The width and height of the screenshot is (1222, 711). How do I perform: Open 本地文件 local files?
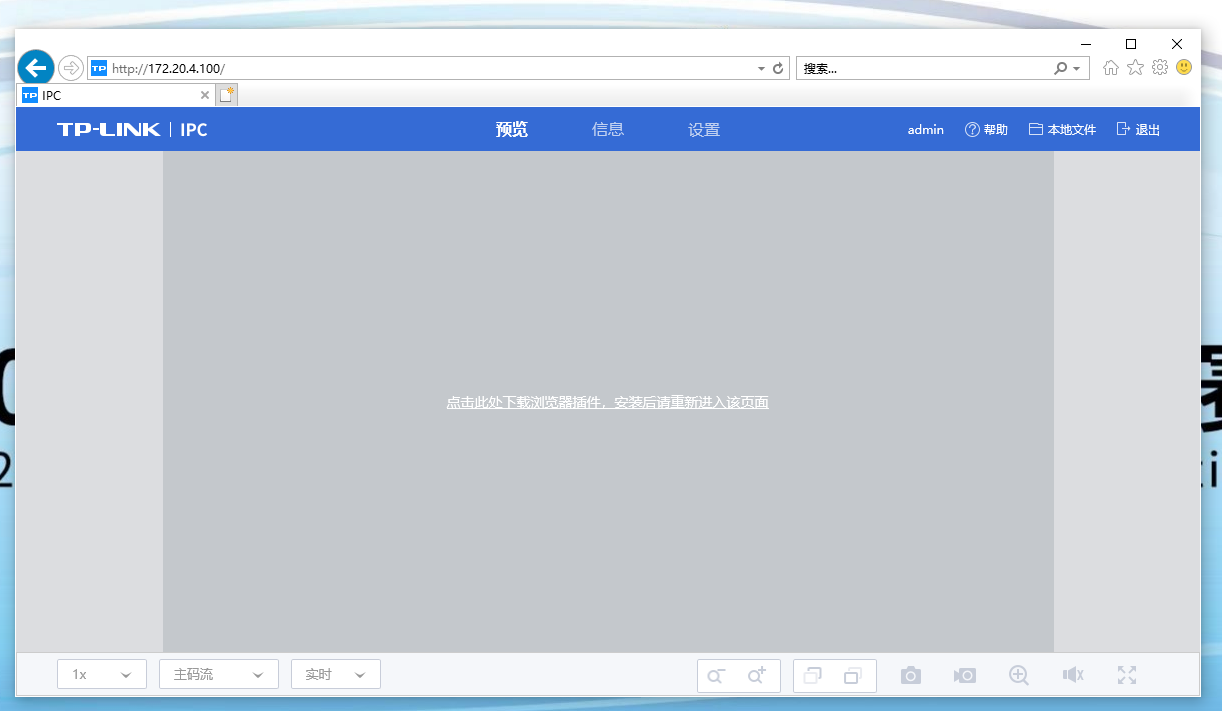(x=1062, y=130)
